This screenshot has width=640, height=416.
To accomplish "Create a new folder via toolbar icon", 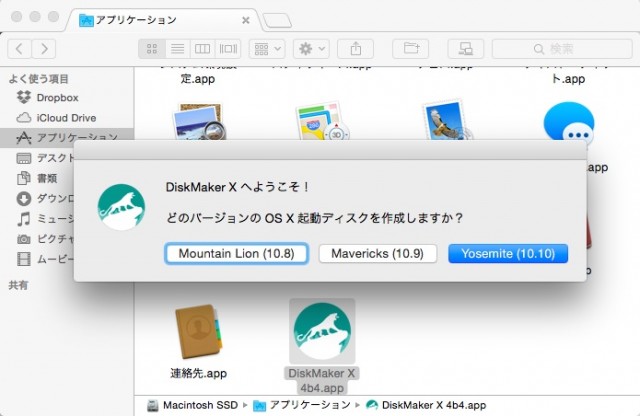I will point(411,49).
